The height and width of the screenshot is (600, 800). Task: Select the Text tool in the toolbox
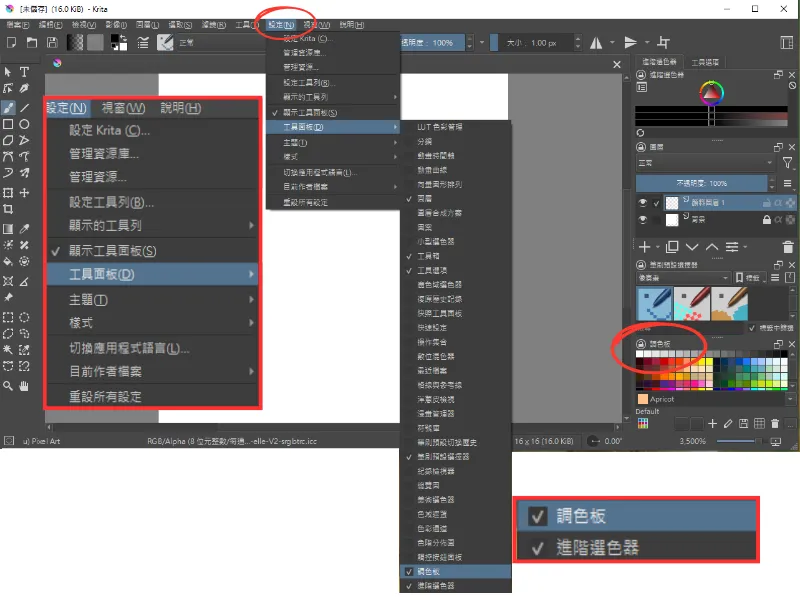point(24,72)
